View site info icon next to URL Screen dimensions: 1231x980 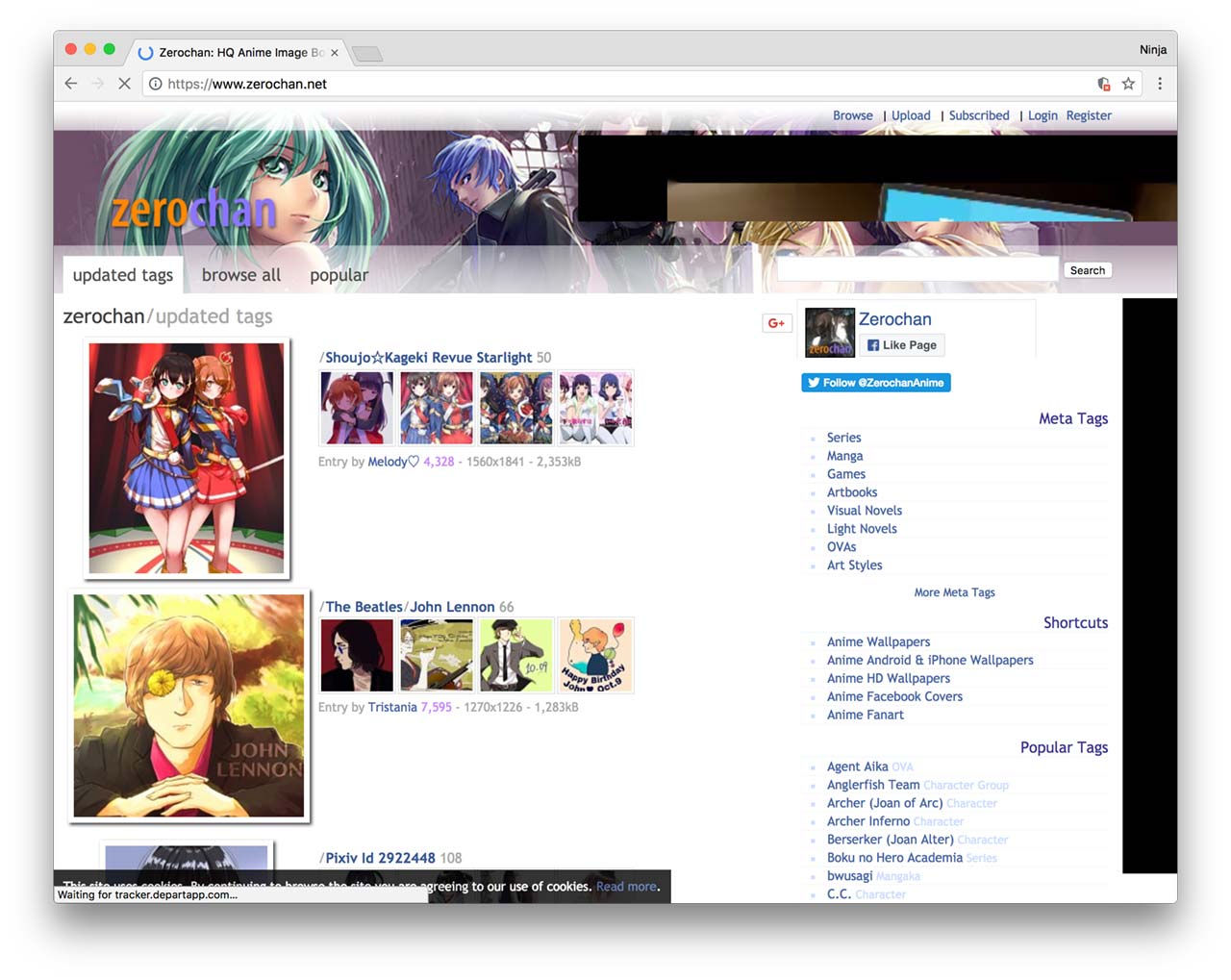tap(155, 84)
